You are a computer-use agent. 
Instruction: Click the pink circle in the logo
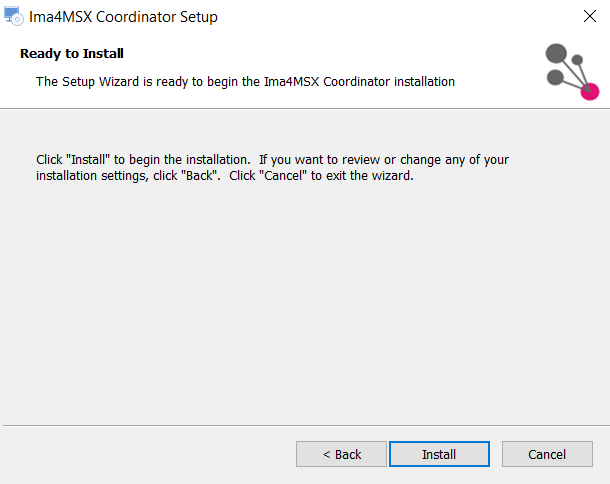coord(590,91)
